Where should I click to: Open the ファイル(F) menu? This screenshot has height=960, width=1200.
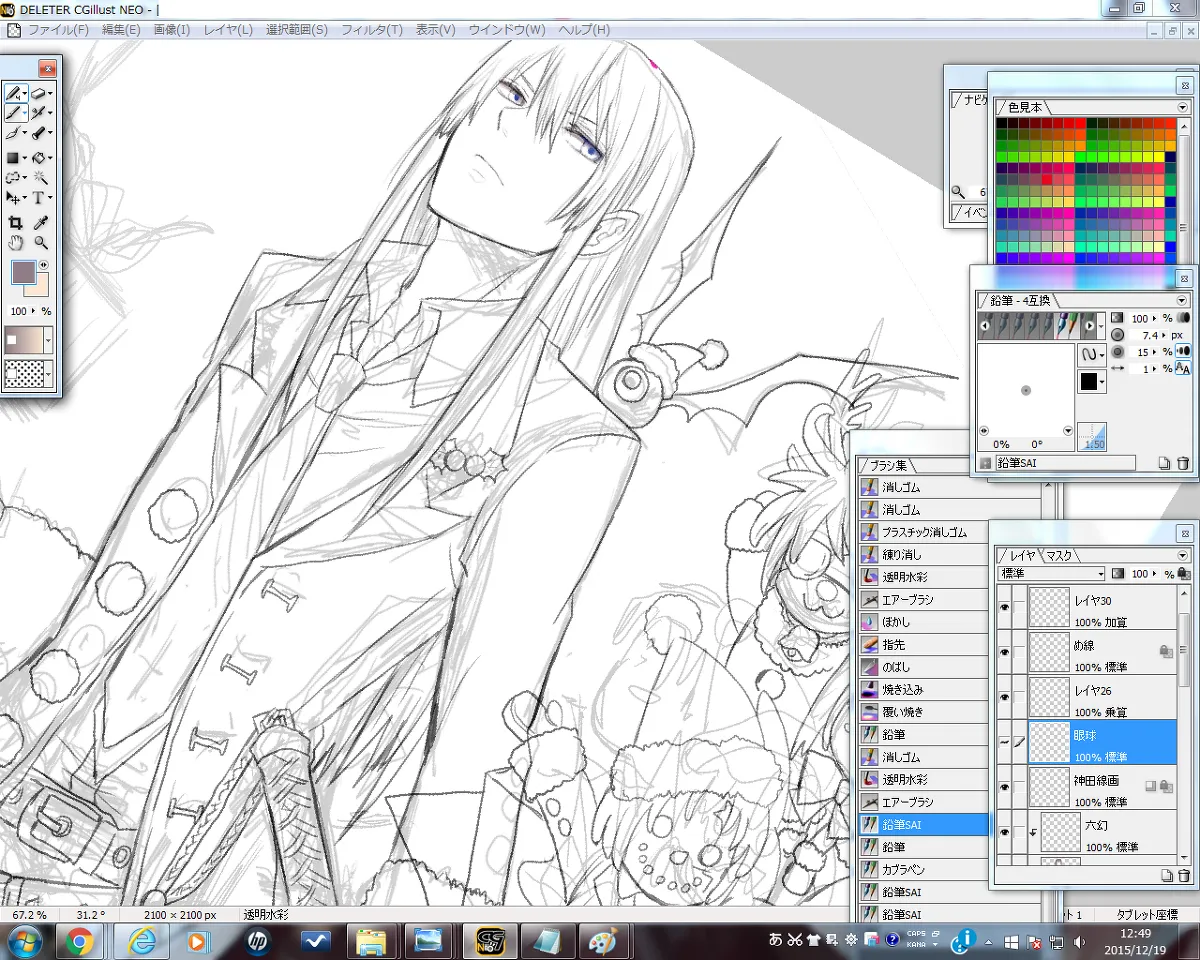58,30
